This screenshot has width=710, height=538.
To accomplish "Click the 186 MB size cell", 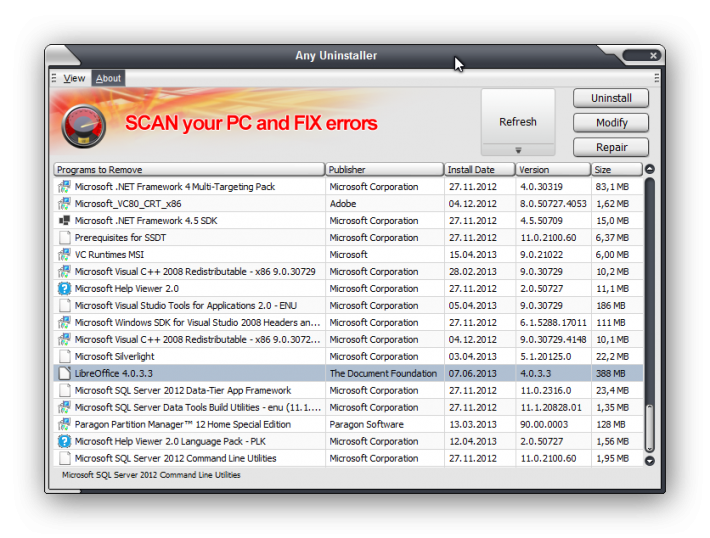I will point(610,306).
